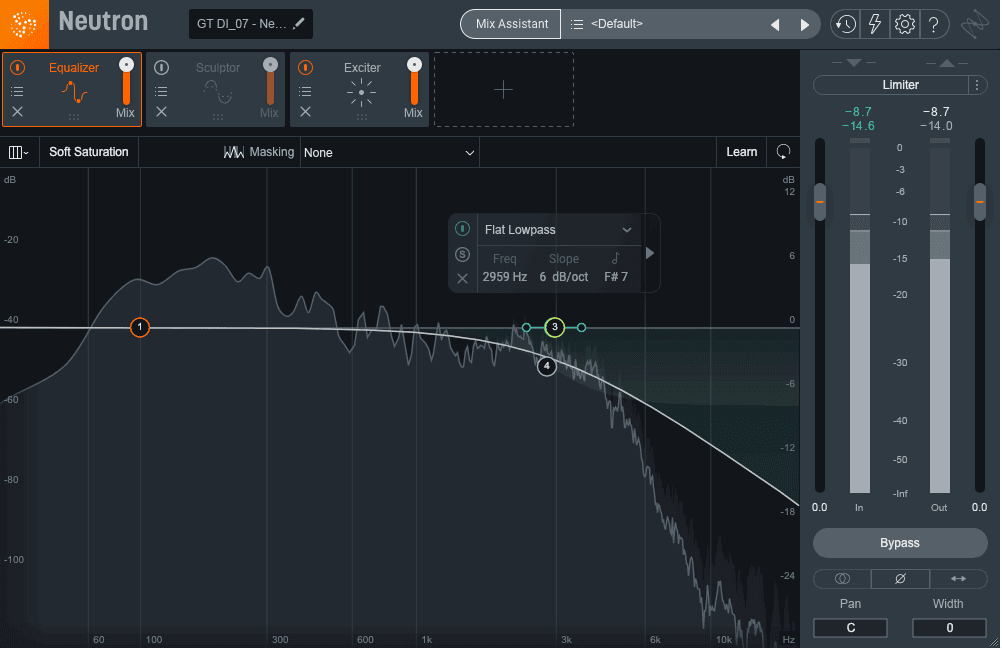Open the EQ band layout dropdown icon
This screenshot has height=648, width=1002.
(18, 152)
